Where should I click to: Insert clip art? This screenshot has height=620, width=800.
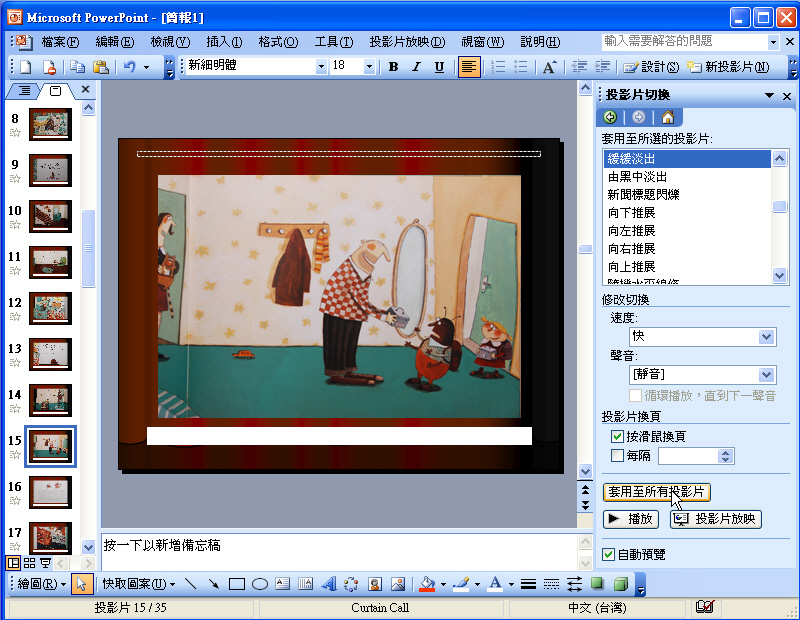(375, 584)
